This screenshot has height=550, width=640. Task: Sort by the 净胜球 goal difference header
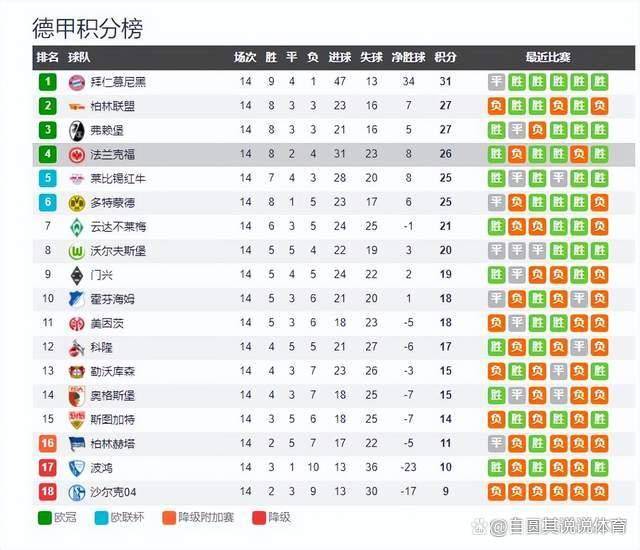coord(408,57)
